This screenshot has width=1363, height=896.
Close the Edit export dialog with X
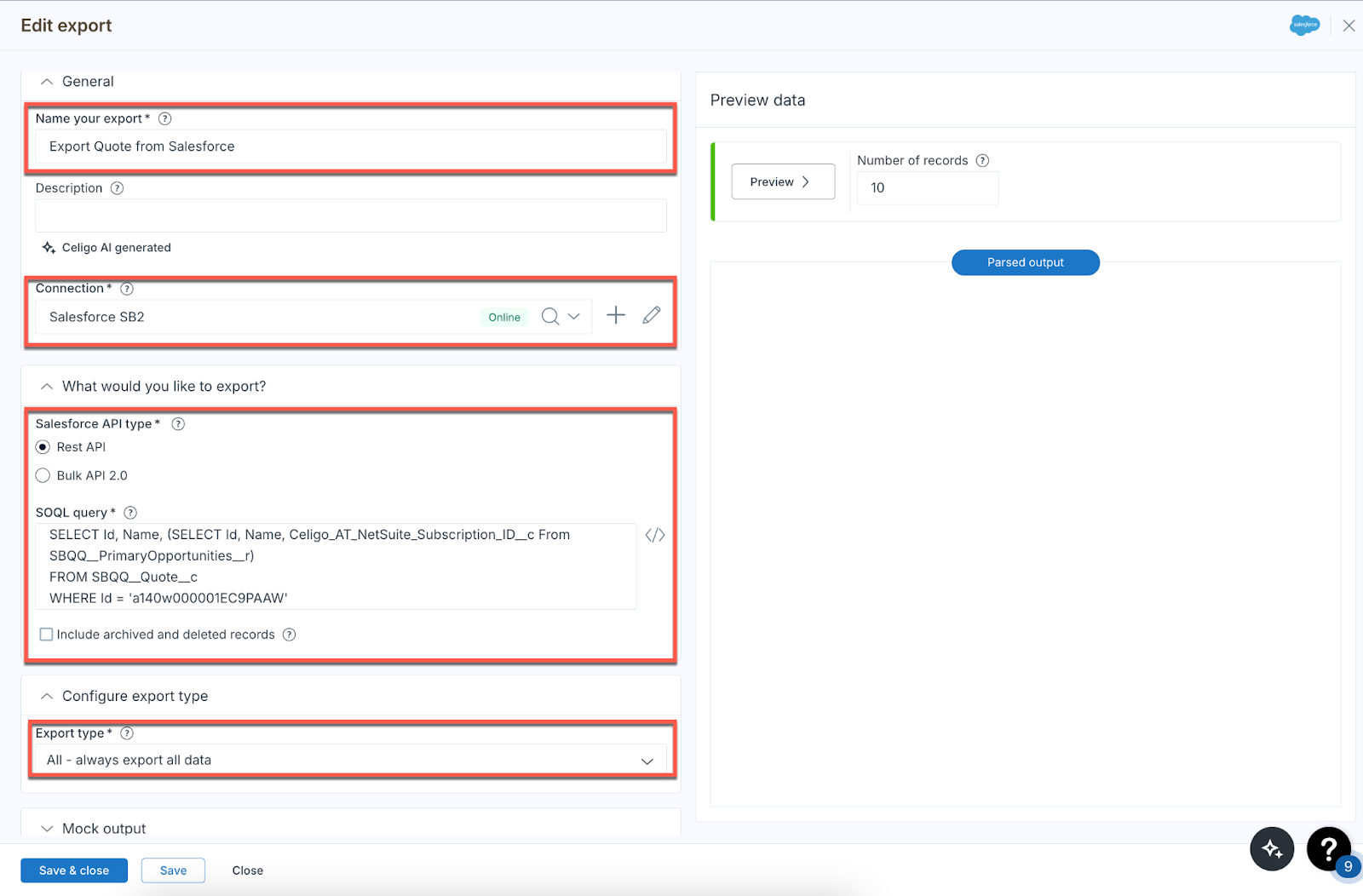[x=1349, y=26]
